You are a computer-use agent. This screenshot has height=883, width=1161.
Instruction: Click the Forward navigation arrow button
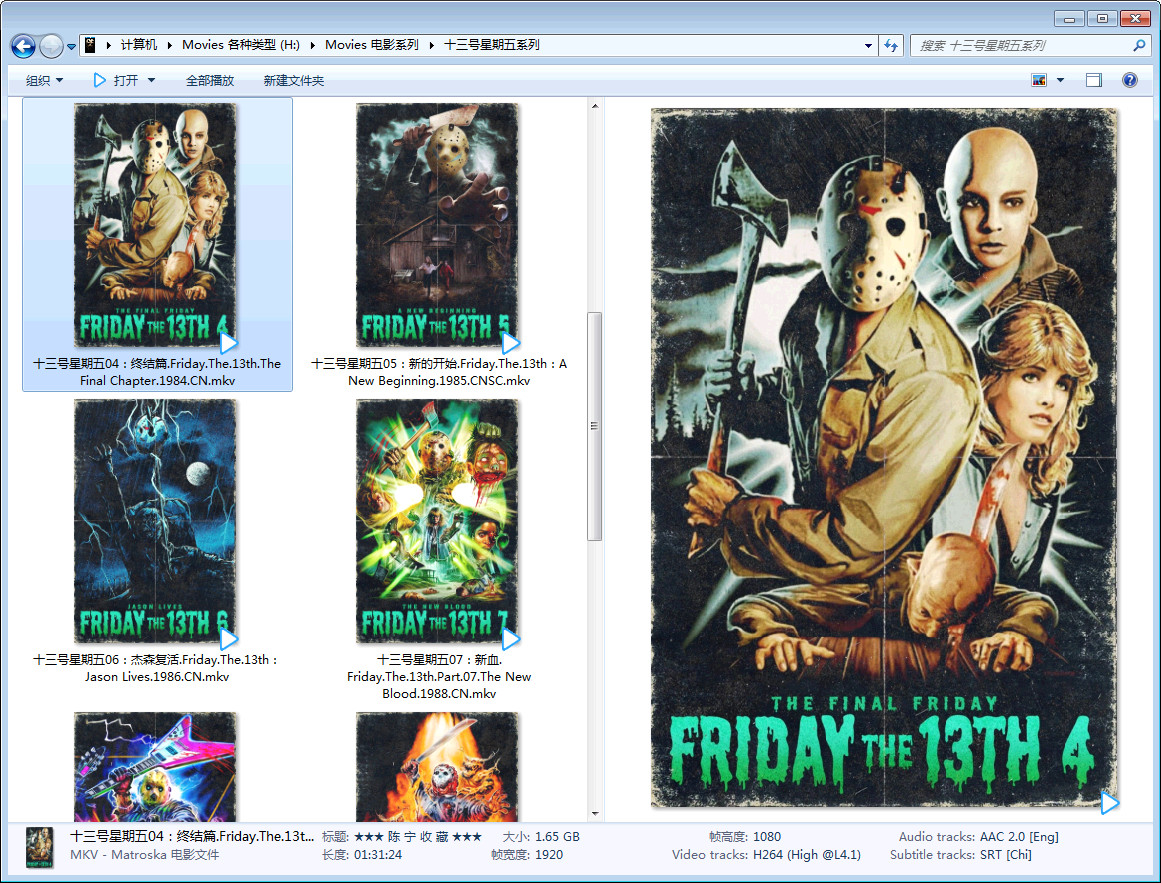51,46
